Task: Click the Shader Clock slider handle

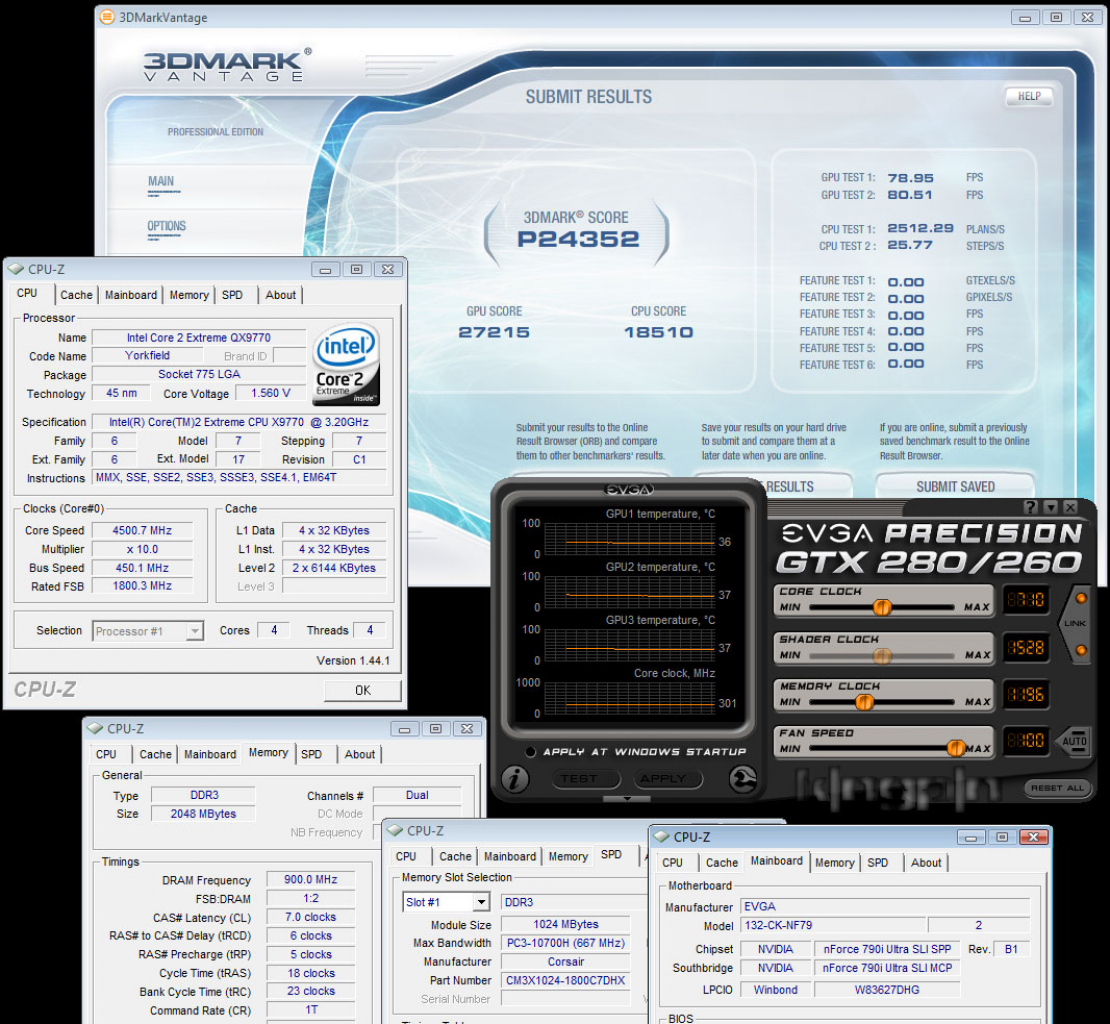Action: (x=882, y=655)
